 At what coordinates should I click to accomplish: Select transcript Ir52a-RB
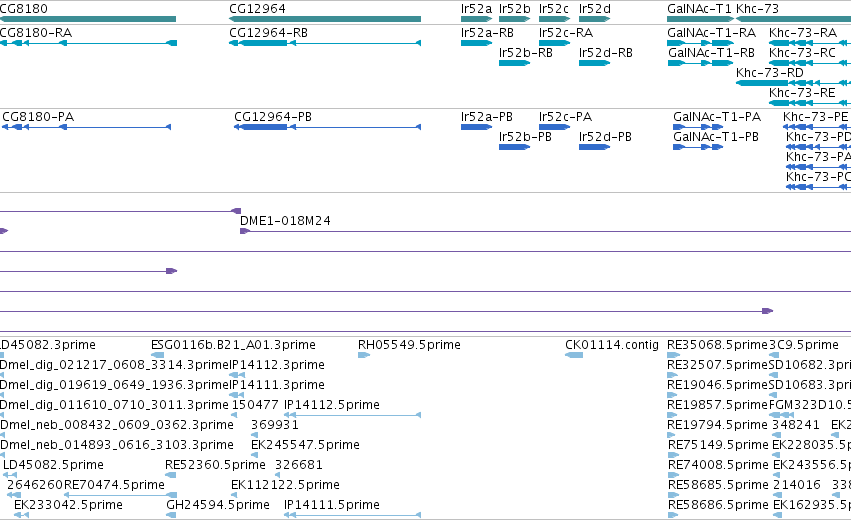coord(476,43)
